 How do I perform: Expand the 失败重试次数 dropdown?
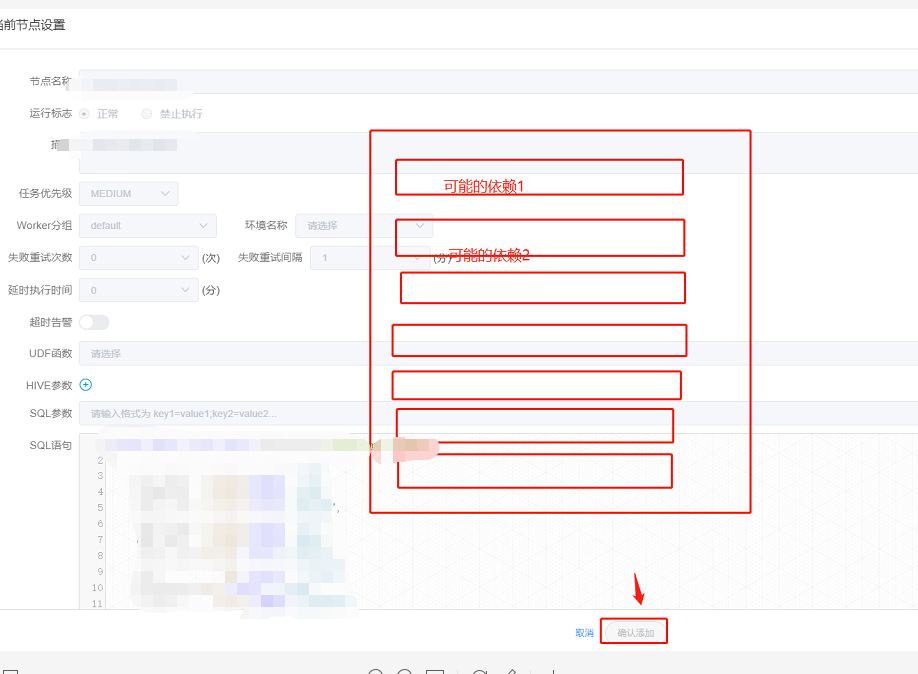click(x=138, y=257)
